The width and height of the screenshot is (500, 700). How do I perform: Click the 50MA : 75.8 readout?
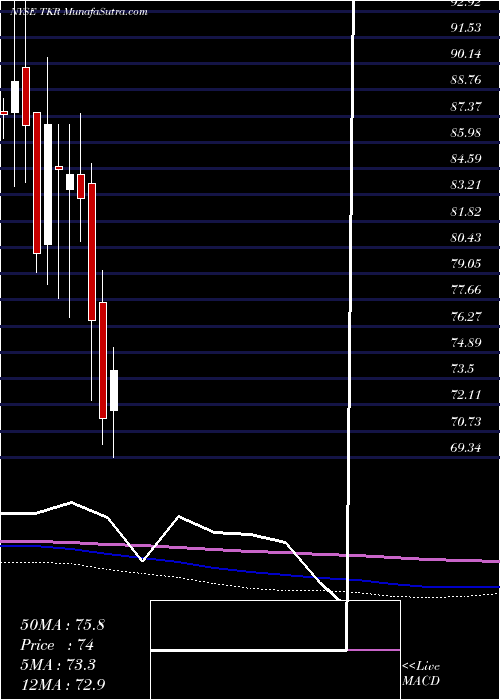[62, 625]
